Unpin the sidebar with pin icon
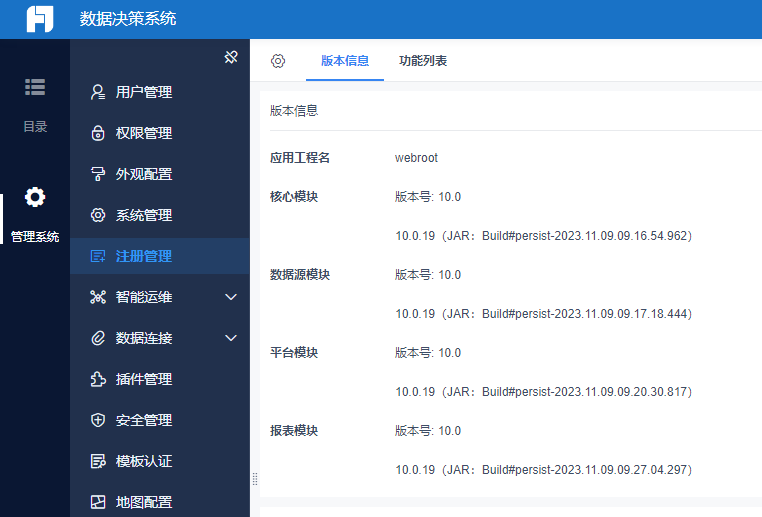The width and height of the screenshot is (762, 517). pyautogui.click(x=231, y=57)
